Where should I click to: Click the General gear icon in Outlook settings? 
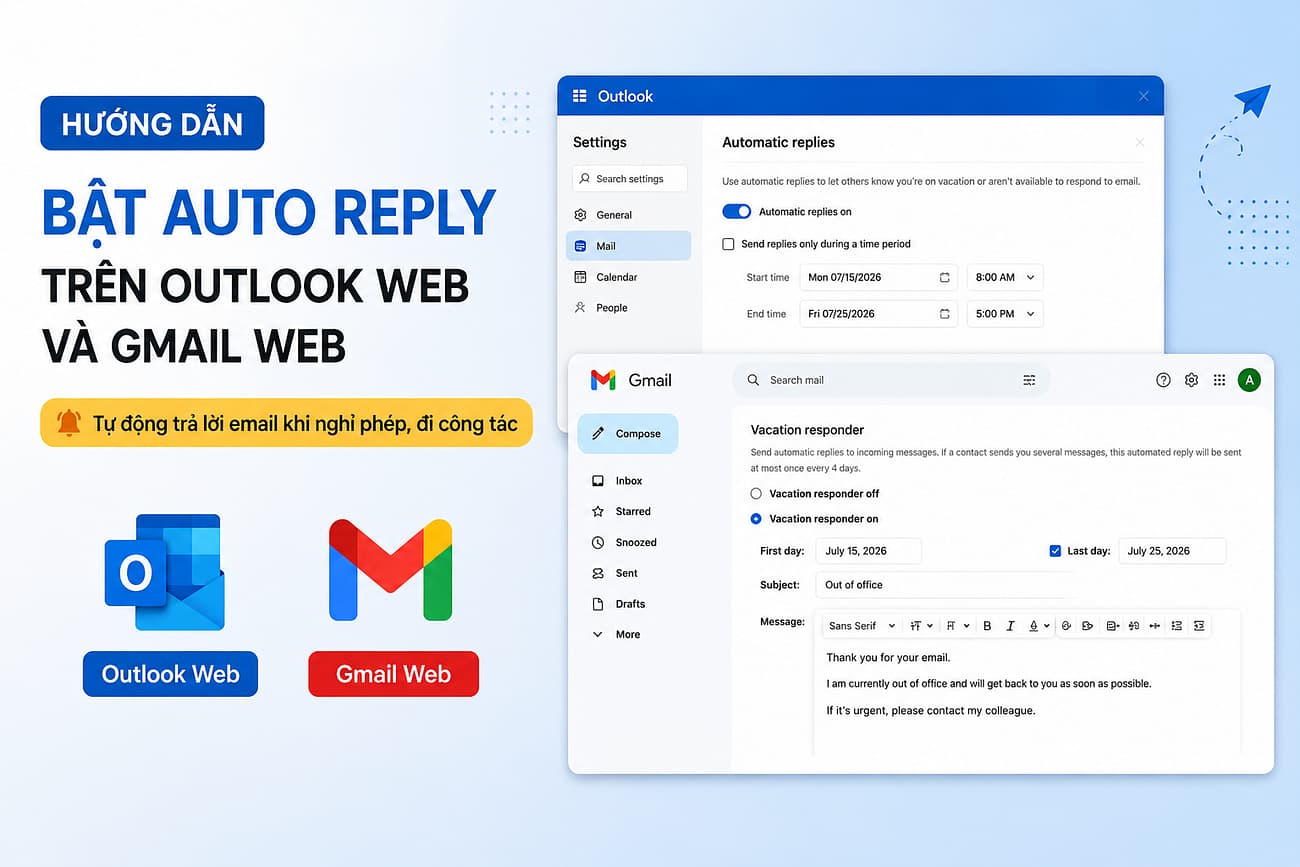coord(580,215)
